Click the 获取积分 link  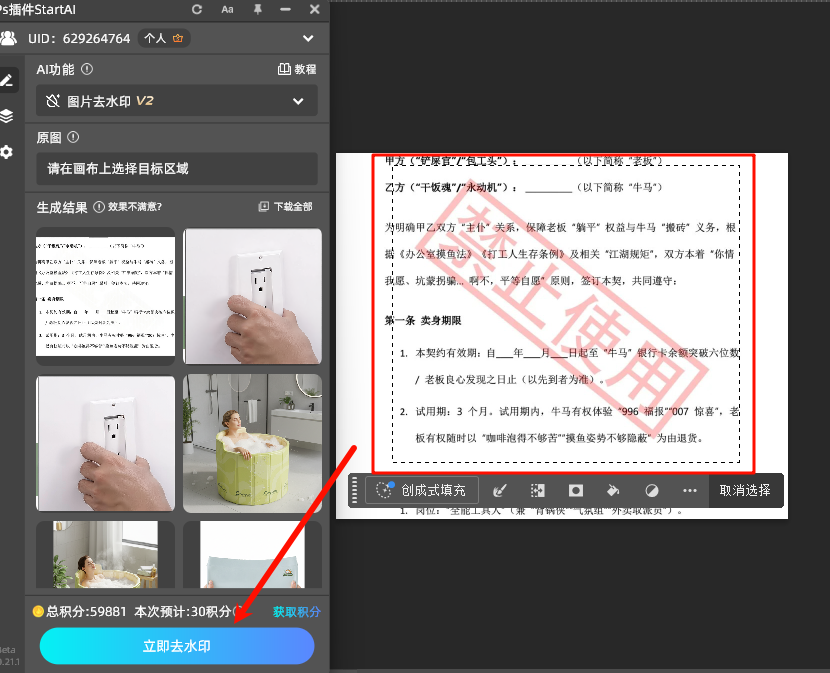pyautogui.click(x=297, y=612)
